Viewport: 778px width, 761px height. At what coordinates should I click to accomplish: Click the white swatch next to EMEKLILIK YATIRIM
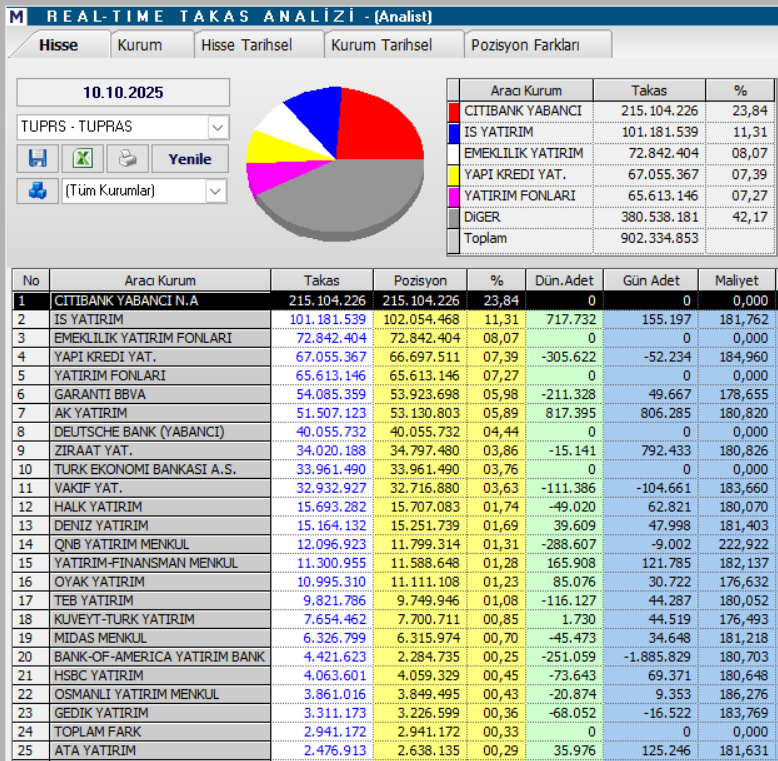(x=454, y=154)
